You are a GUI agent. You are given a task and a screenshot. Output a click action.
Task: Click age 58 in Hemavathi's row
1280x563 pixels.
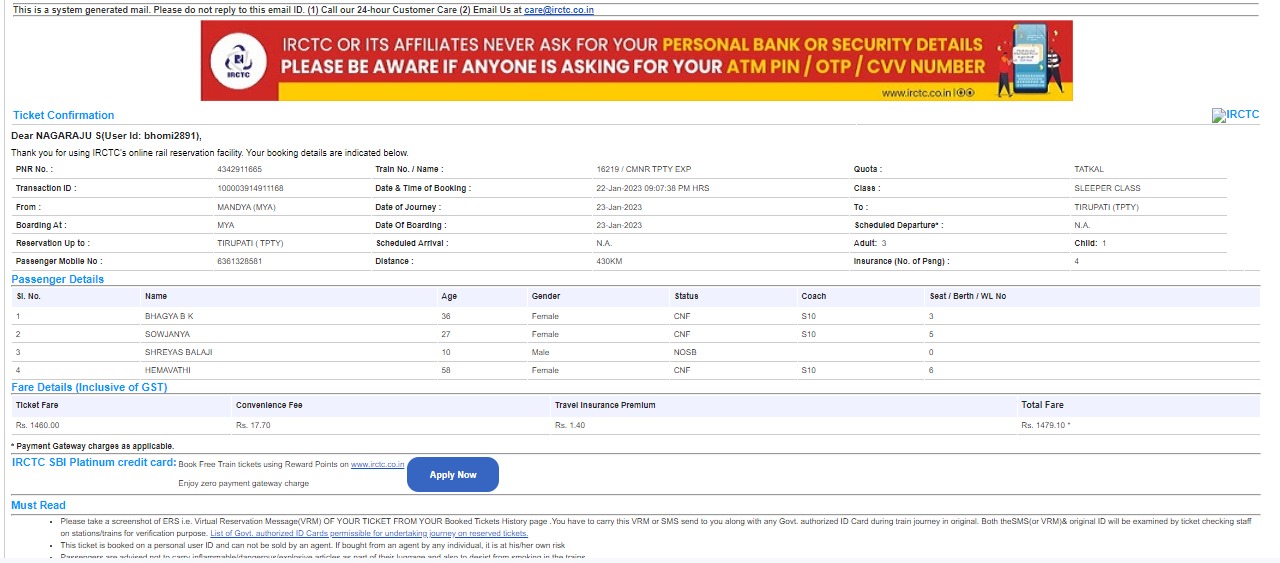[x=446, y=370]
